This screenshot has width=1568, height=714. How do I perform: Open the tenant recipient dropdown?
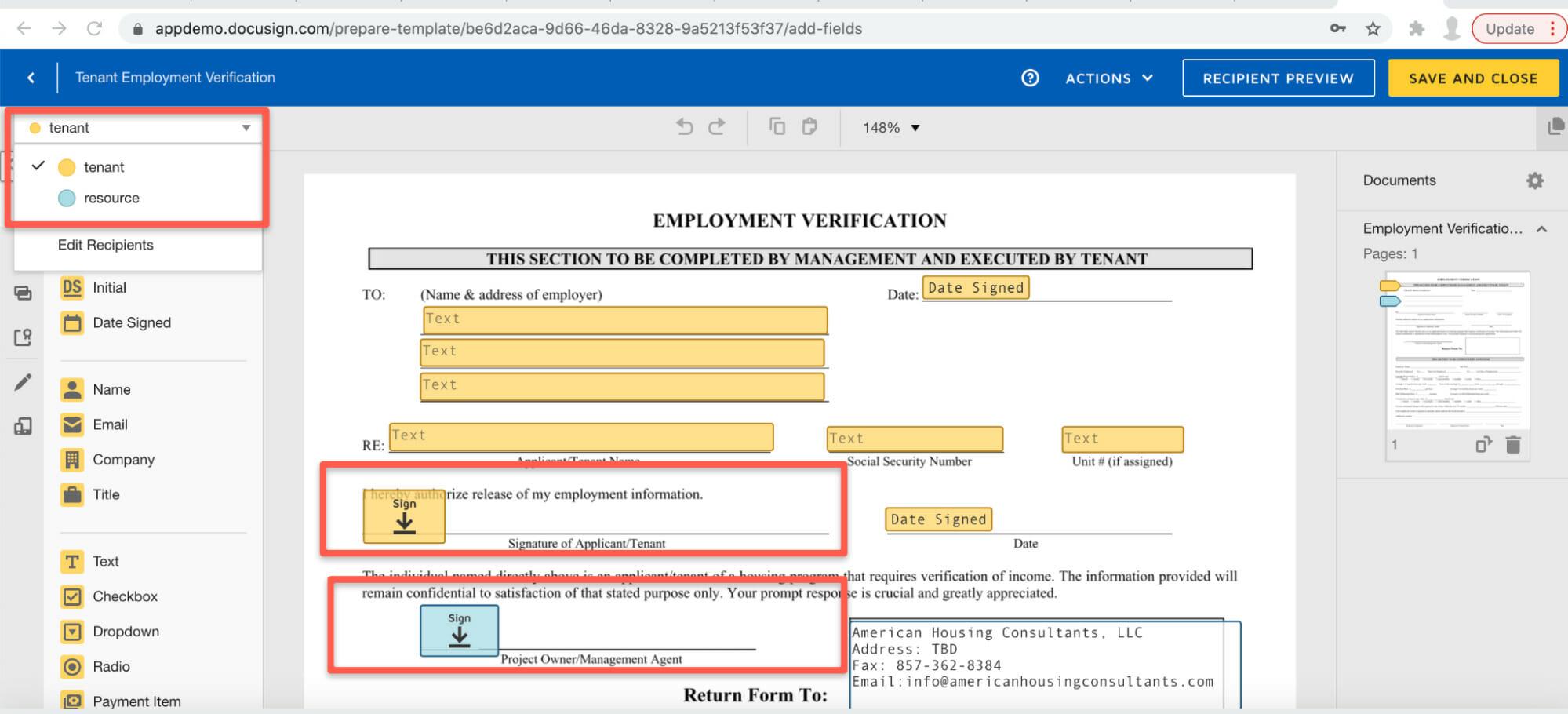point(139,128)
